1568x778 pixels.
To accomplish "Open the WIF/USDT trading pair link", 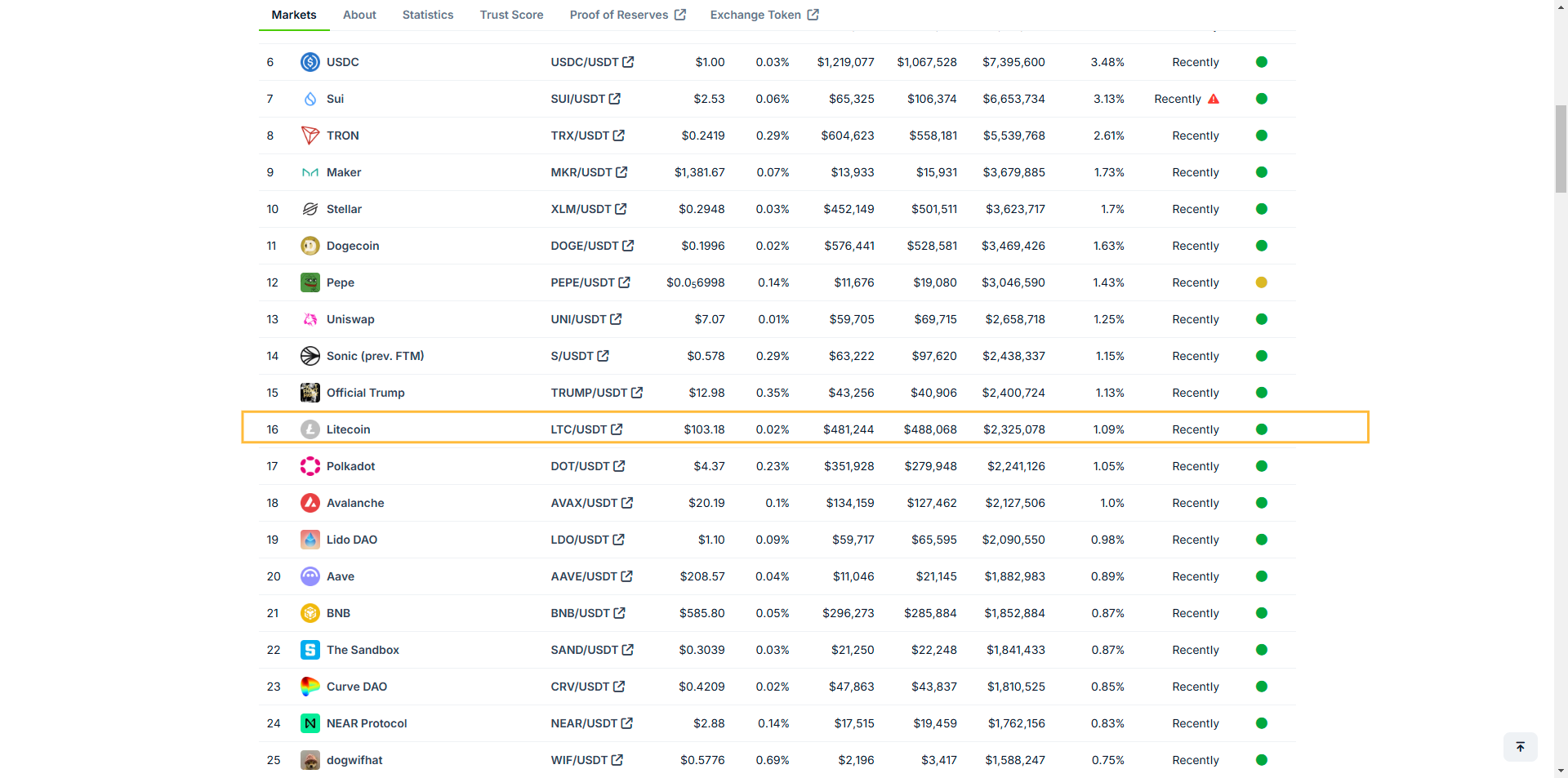I will tap(587, 760).
